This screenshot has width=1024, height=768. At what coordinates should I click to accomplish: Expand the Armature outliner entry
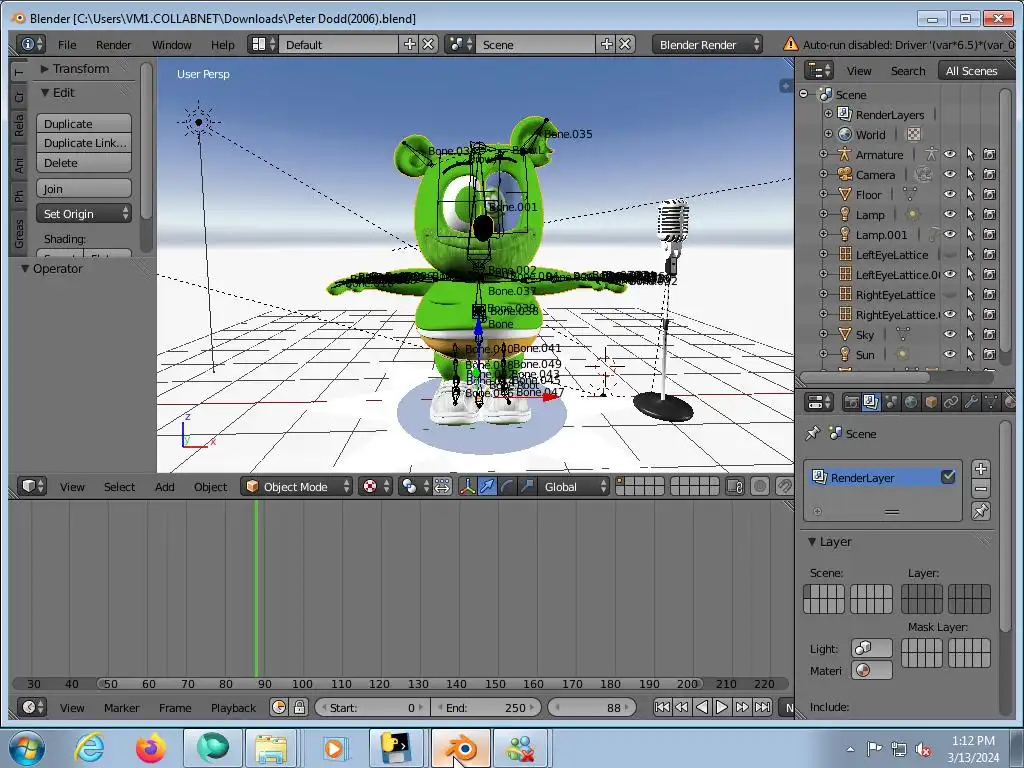824,154
